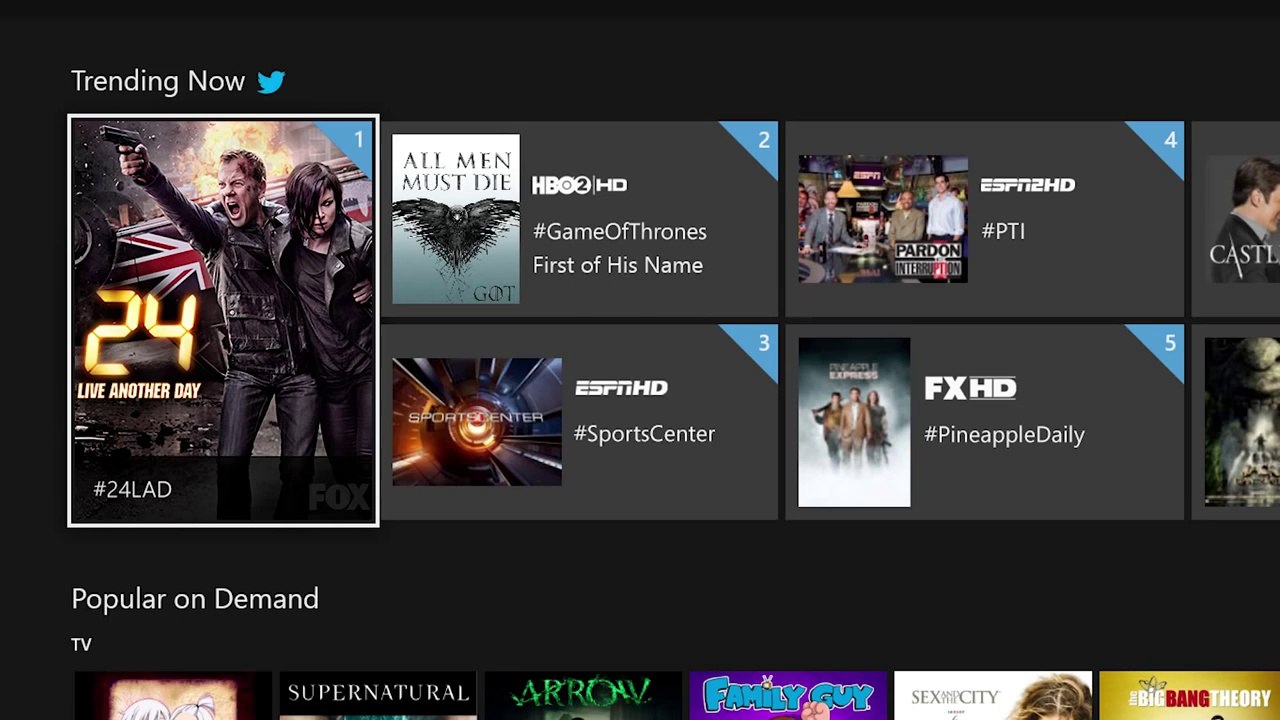This screenshot has width=1280, height=720.
Task: Open the Sex and the City tile
Action: click(x=993, y=696)
